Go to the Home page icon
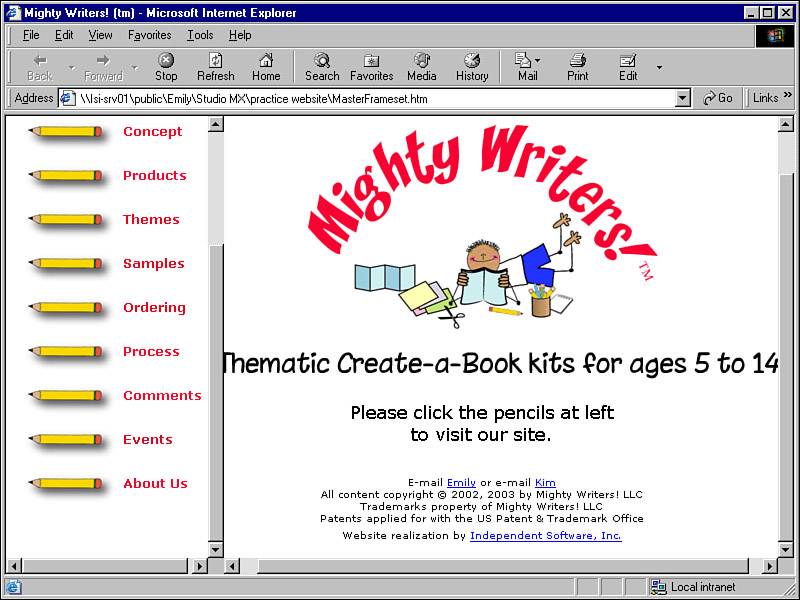This screenshot has width=800, height=600. (266, 68)
